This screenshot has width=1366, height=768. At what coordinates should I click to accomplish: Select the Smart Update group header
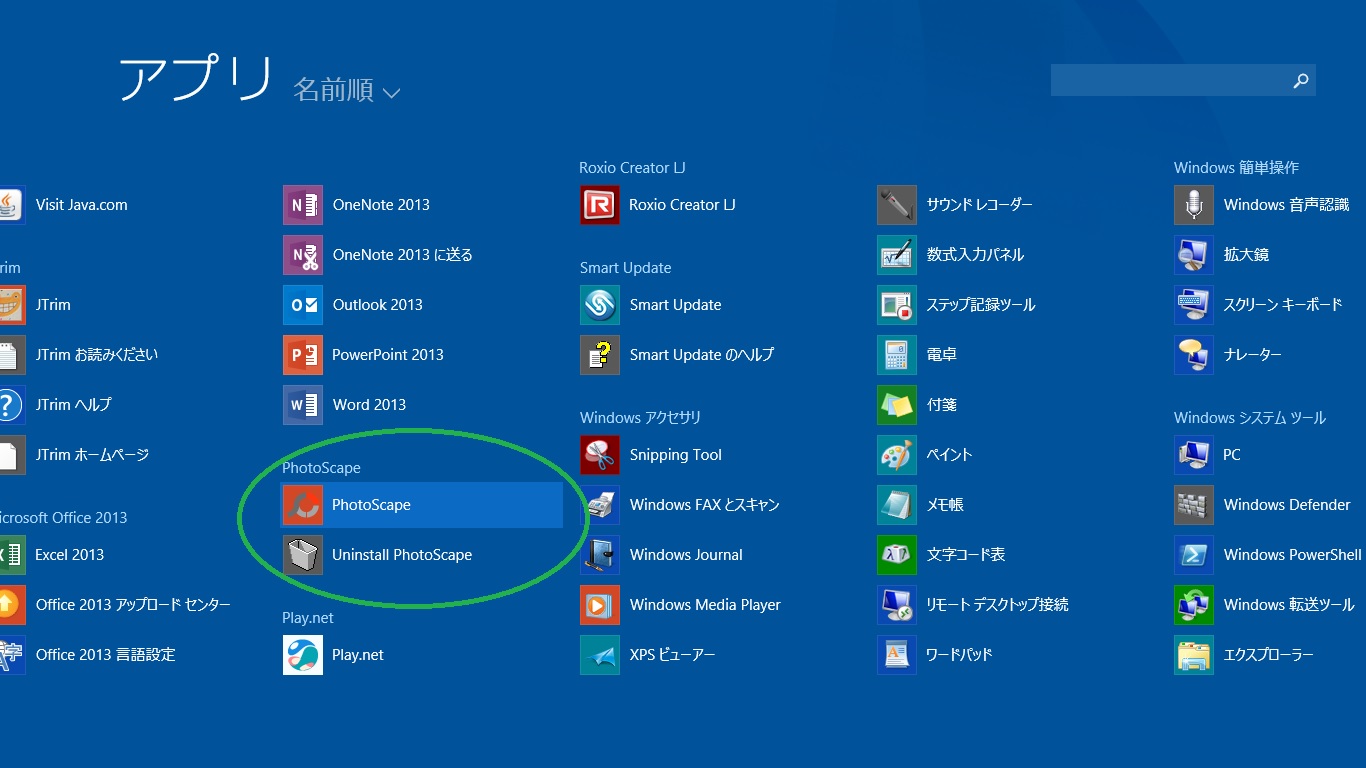625,268
